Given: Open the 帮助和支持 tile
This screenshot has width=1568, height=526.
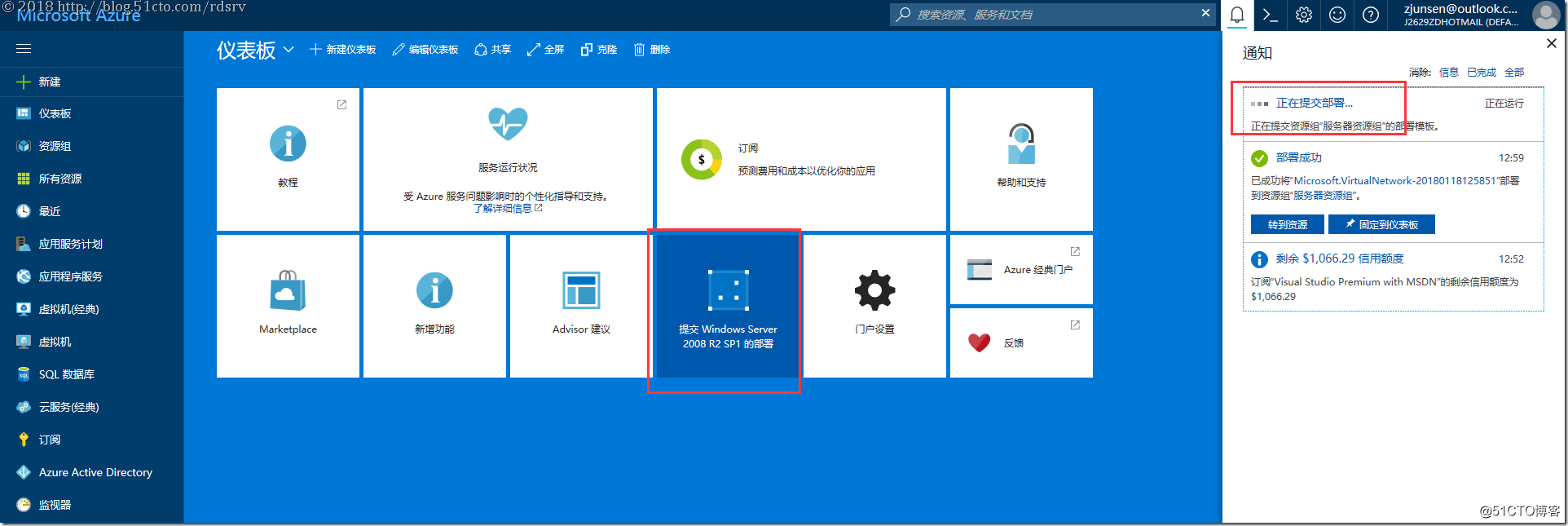Looking at the screenshot, I should pos(1021,159).
